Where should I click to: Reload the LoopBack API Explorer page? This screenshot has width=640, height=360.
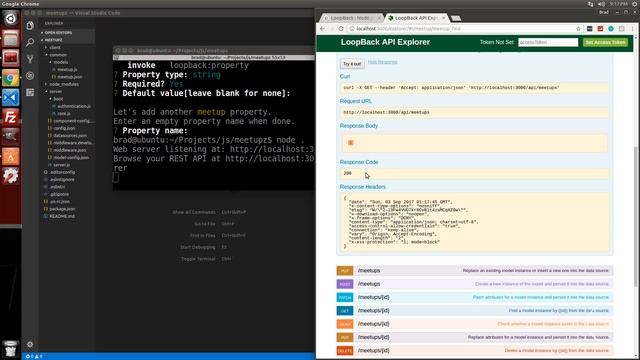[x=341, y=29]
